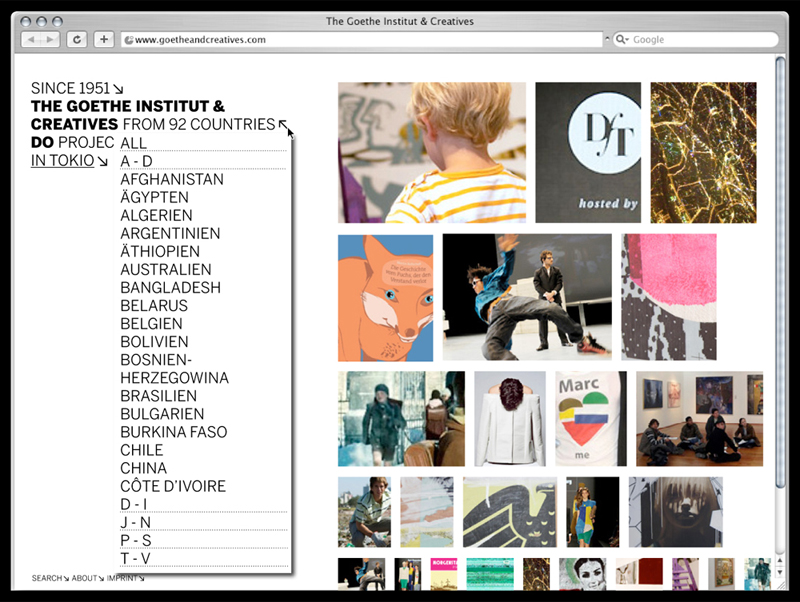Expand the P - S country group
This screenshot has width=800, height=602.
(x=136, y=540)
